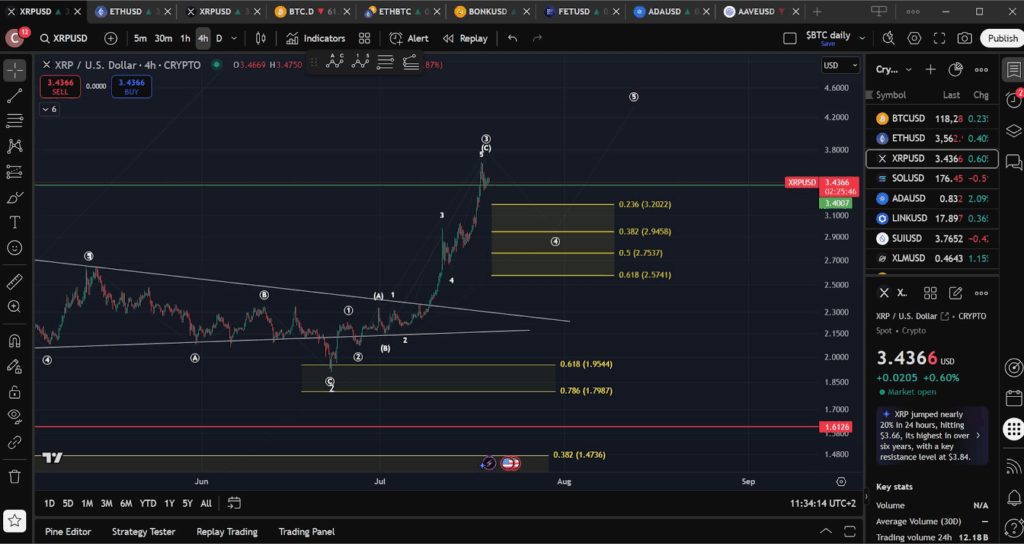
Task: Click the trash remove objects icon
Action: [14, 476]
